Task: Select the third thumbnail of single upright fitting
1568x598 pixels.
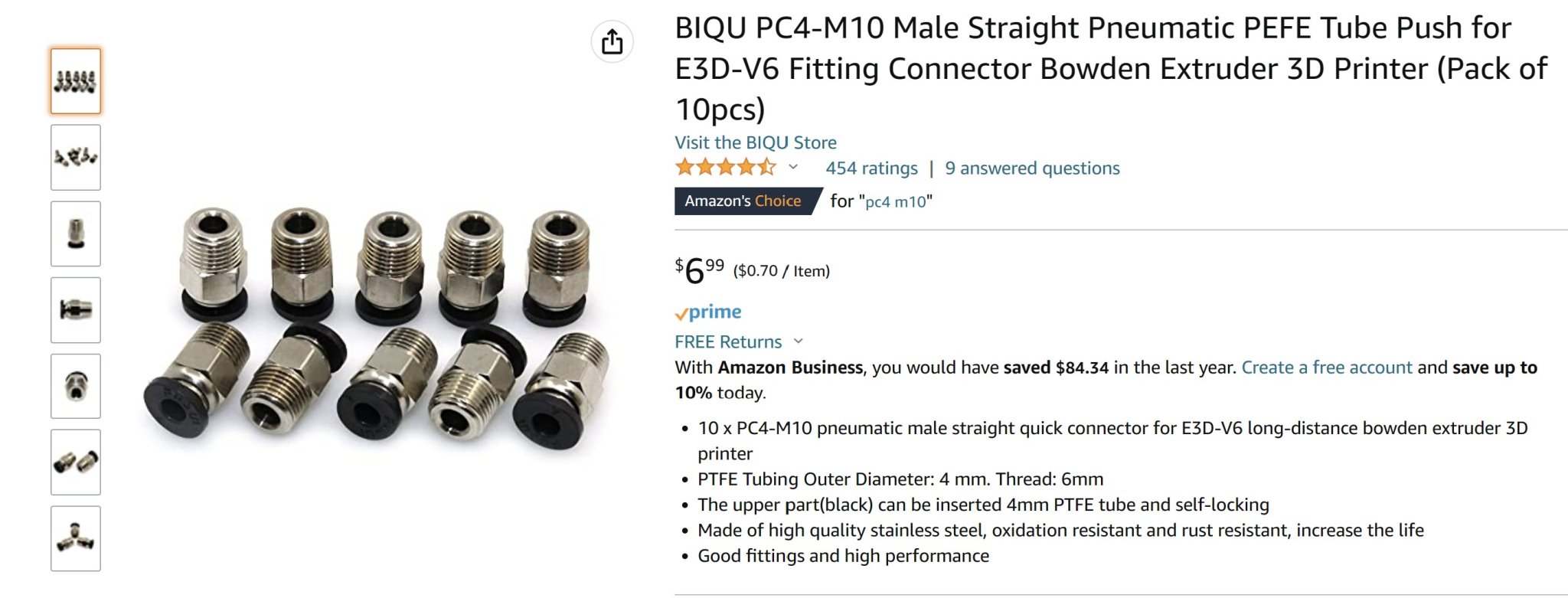Action: pyautogui.click(x=76, y=234)
